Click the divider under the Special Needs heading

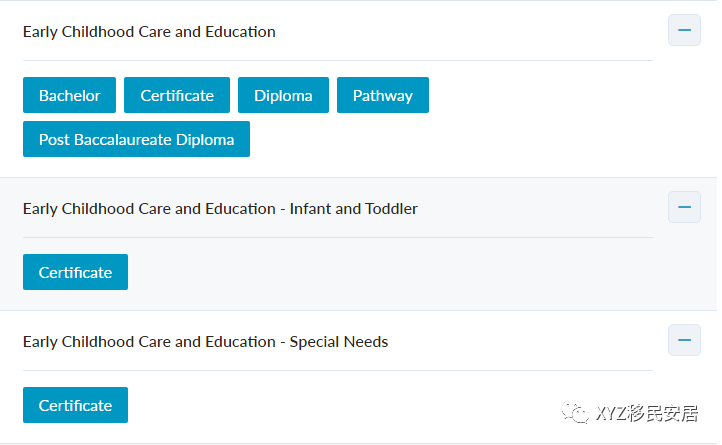point(338,370)
